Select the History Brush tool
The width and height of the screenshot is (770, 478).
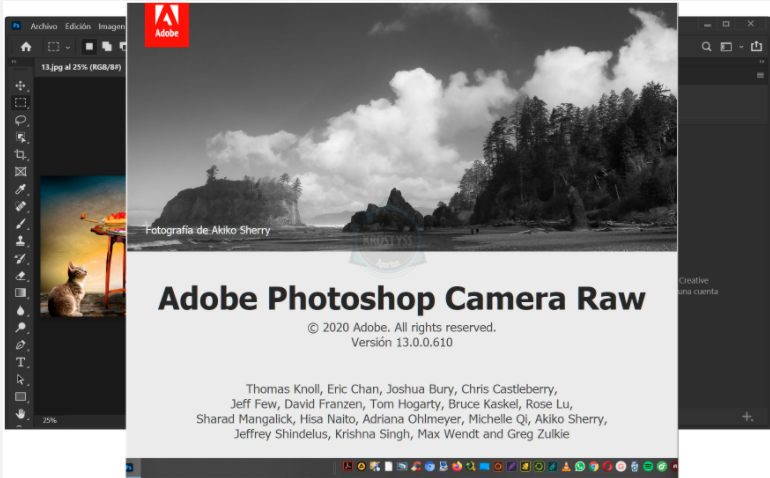20,258
